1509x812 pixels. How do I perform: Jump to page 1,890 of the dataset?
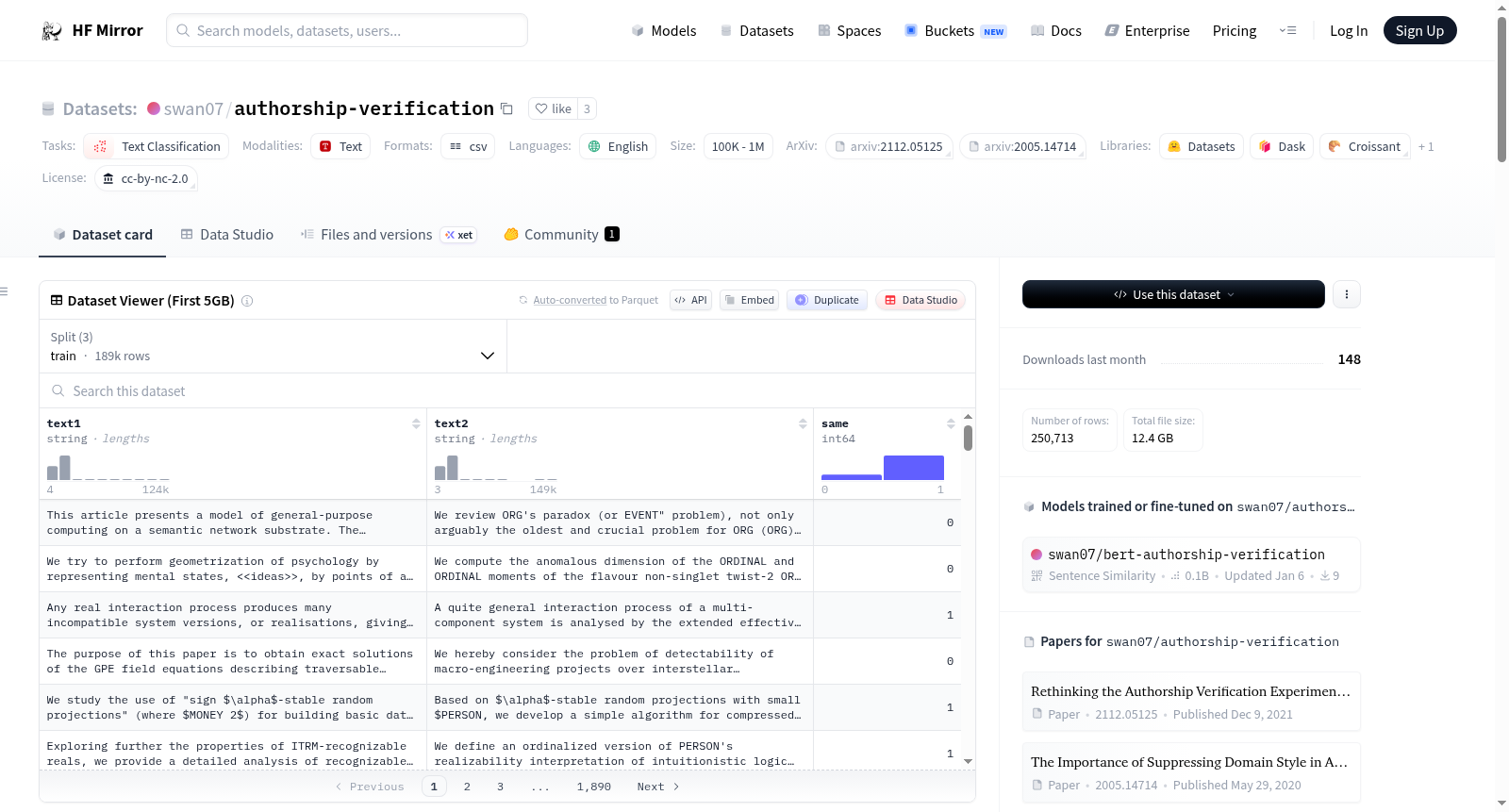click(x=594, y=787)
